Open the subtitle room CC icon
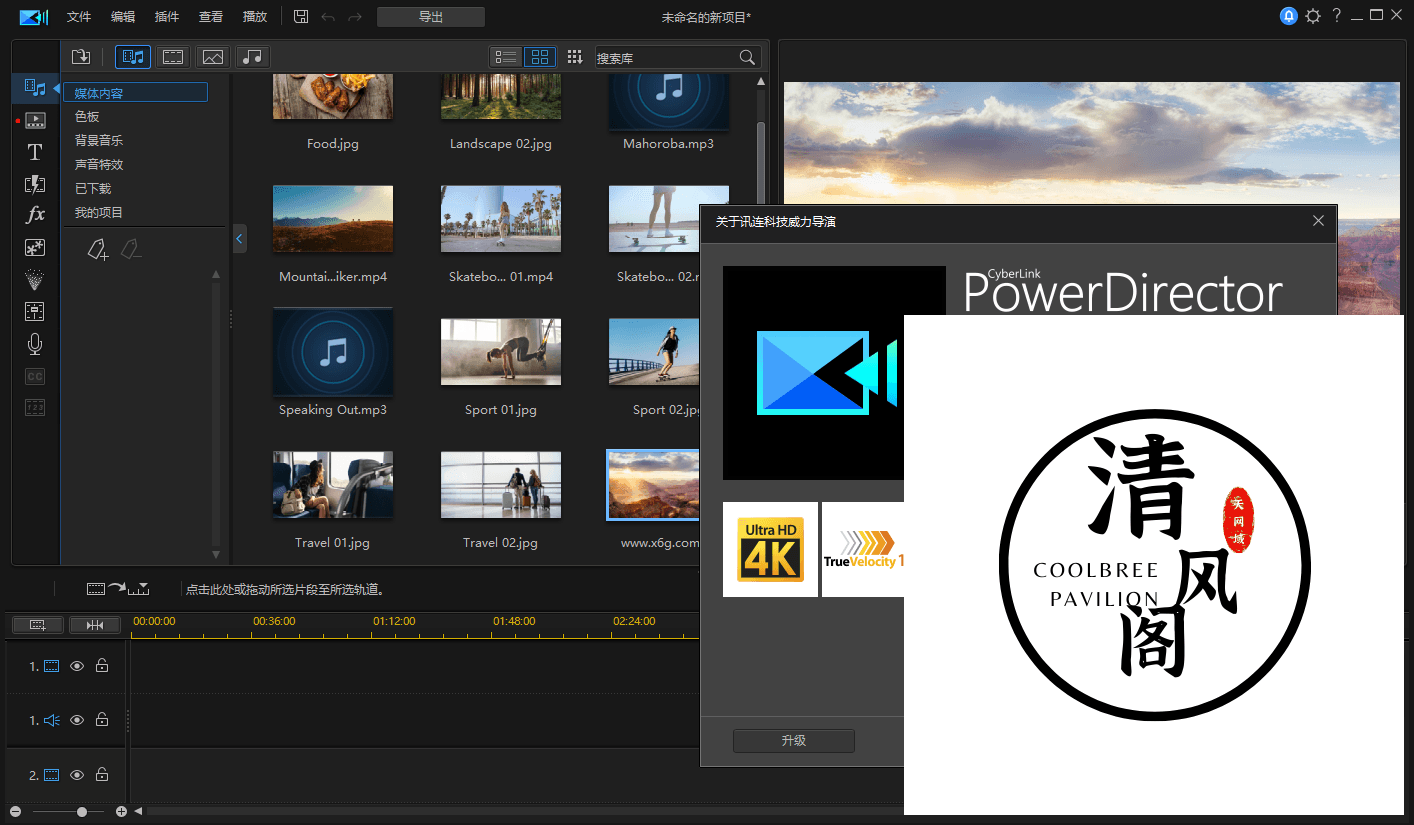The image size is (1414, 825). 35,376
